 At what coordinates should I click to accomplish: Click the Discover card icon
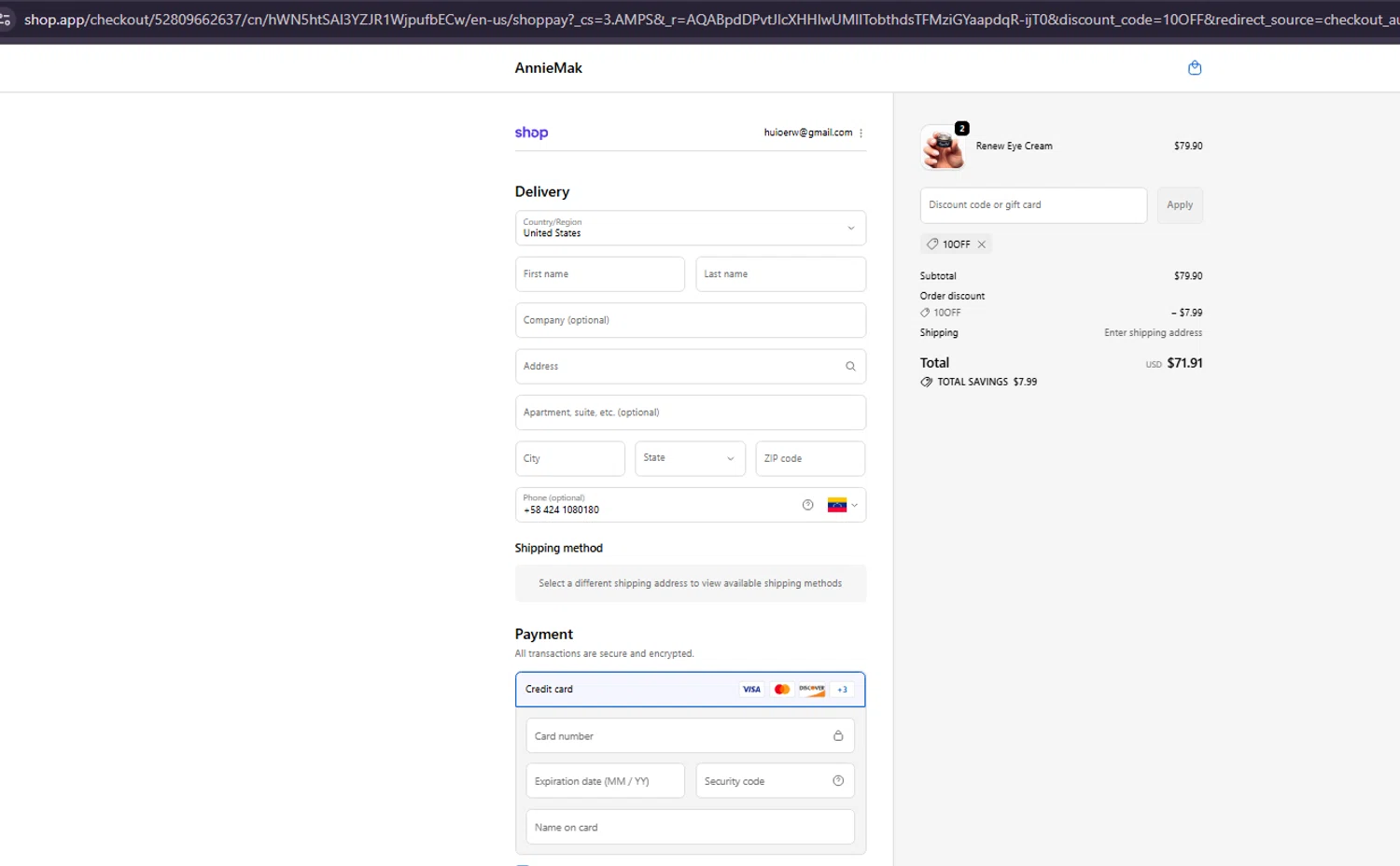point(812,690)
